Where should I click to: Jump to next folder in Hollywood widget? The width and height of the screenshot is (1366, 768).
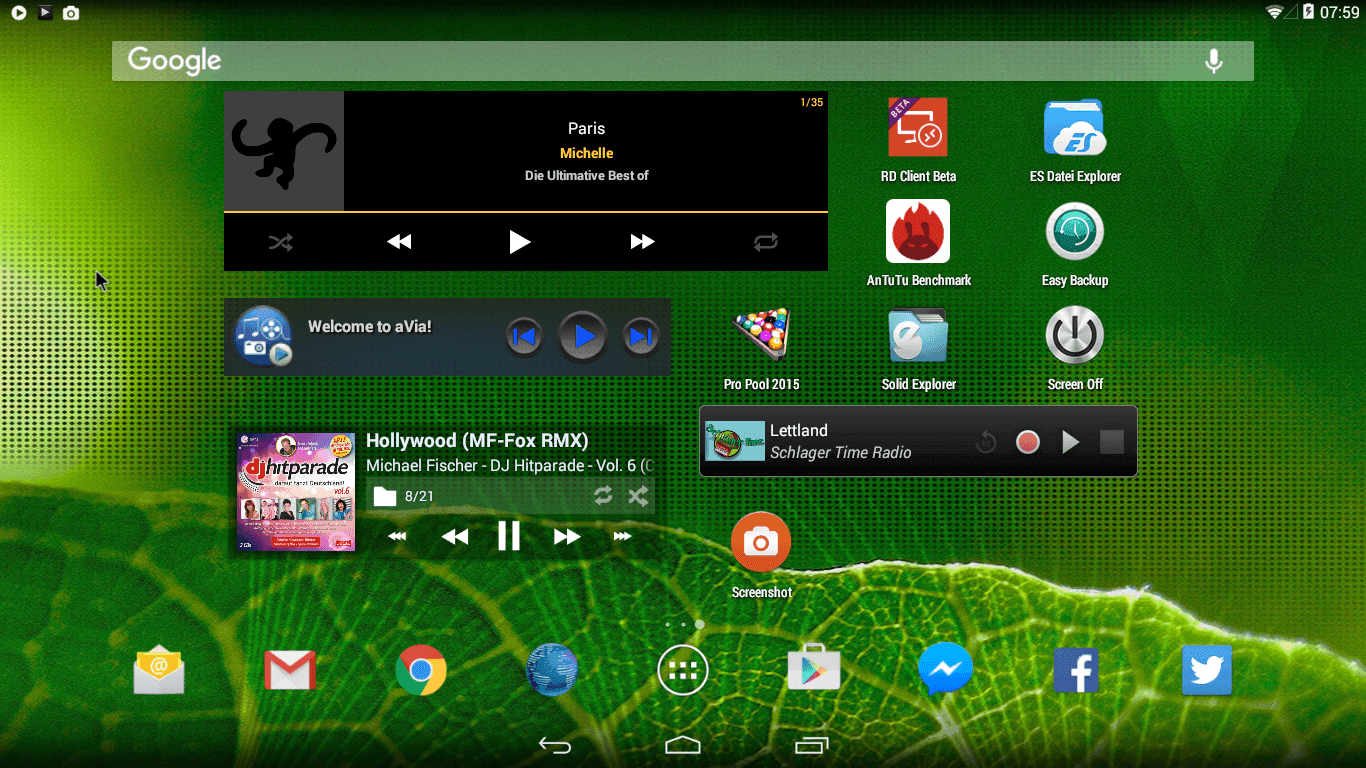[622, 537]
